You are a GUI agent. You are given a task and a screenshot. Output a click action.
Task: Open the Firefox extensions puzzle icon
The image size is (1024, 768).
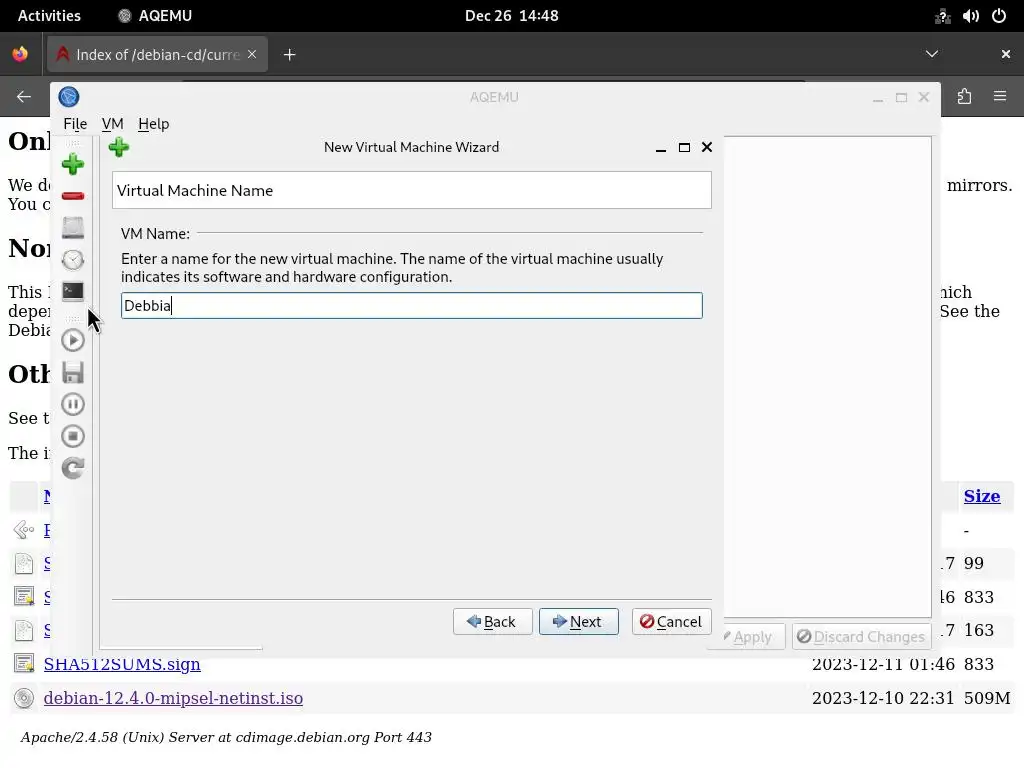pos(965,97)
